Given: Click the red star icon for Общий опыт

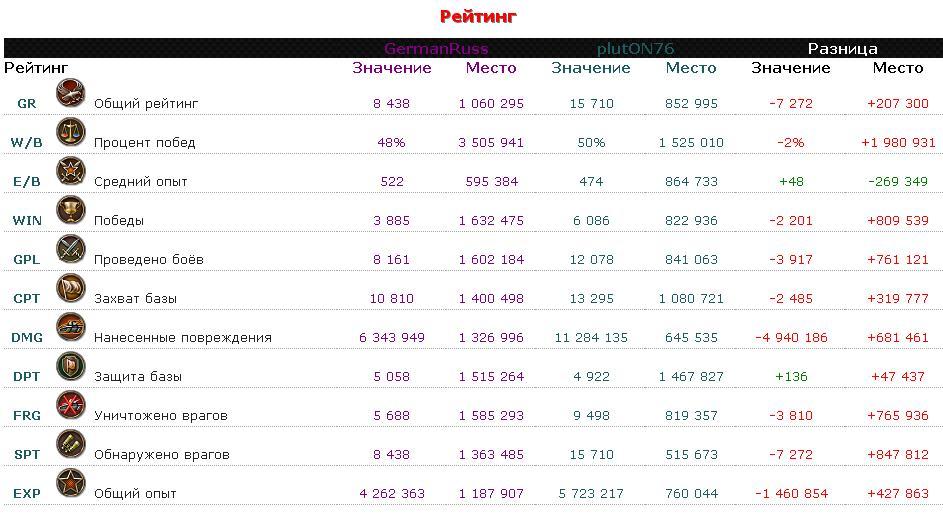Looking at the screenshot, I should (70, 484).
